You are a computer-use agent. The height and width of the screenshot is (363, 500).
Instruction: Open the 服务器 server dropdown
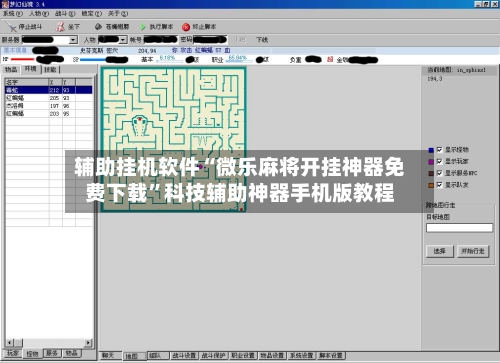[x=73, y=40]
